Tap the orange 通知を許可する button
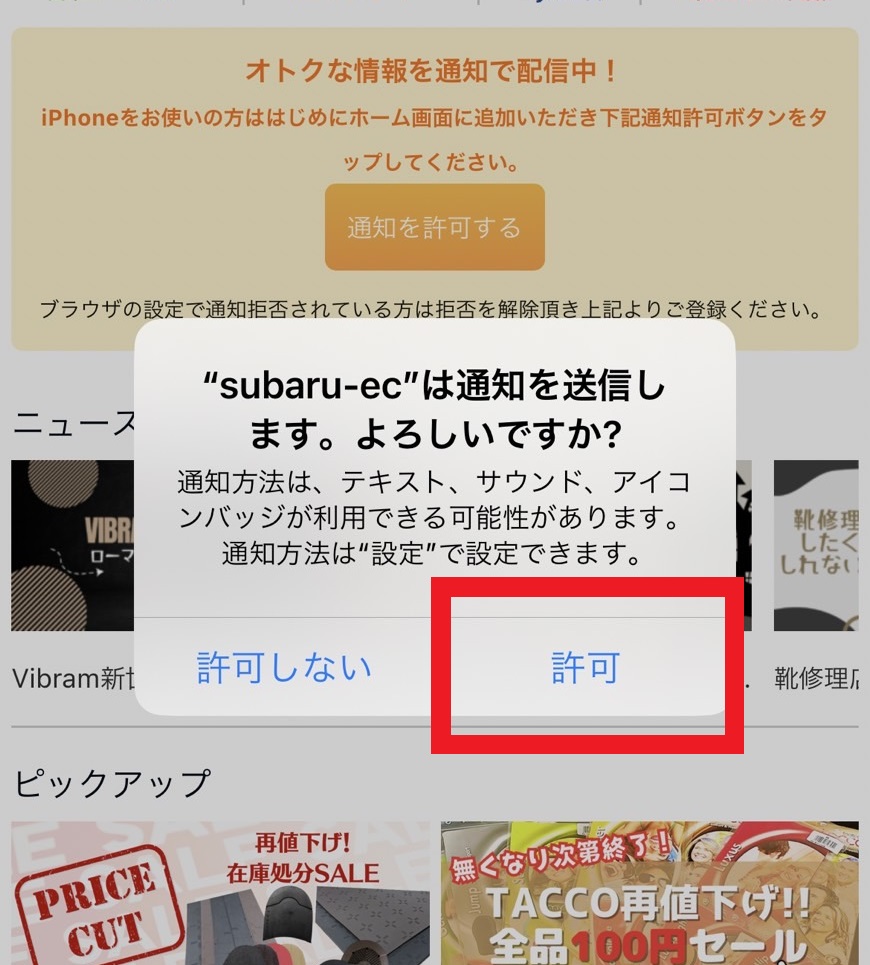Screen dimensions: 870x965 434,227
